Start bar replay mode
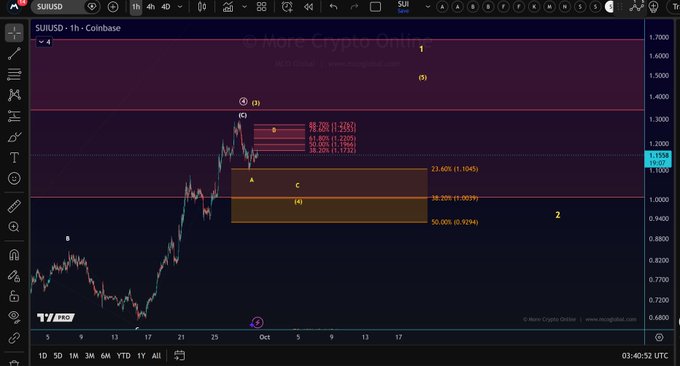The width and height of the screenshot is (680, 366). [308, 7]
